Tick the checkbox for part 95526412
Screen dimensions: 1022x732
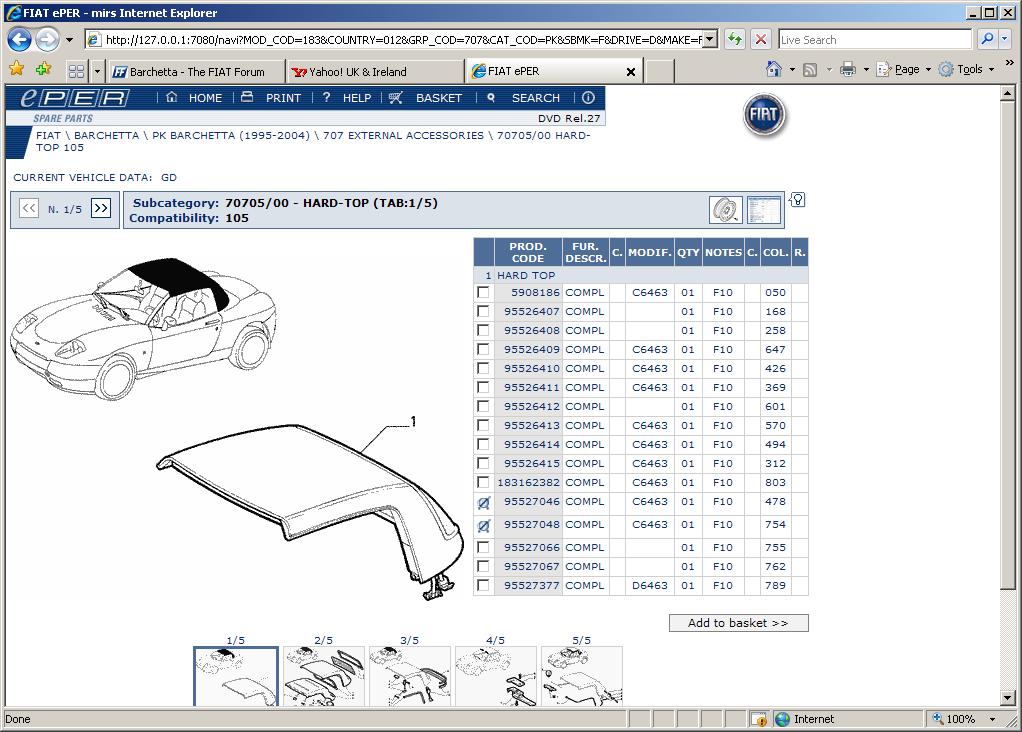click(x=483, y=406)
